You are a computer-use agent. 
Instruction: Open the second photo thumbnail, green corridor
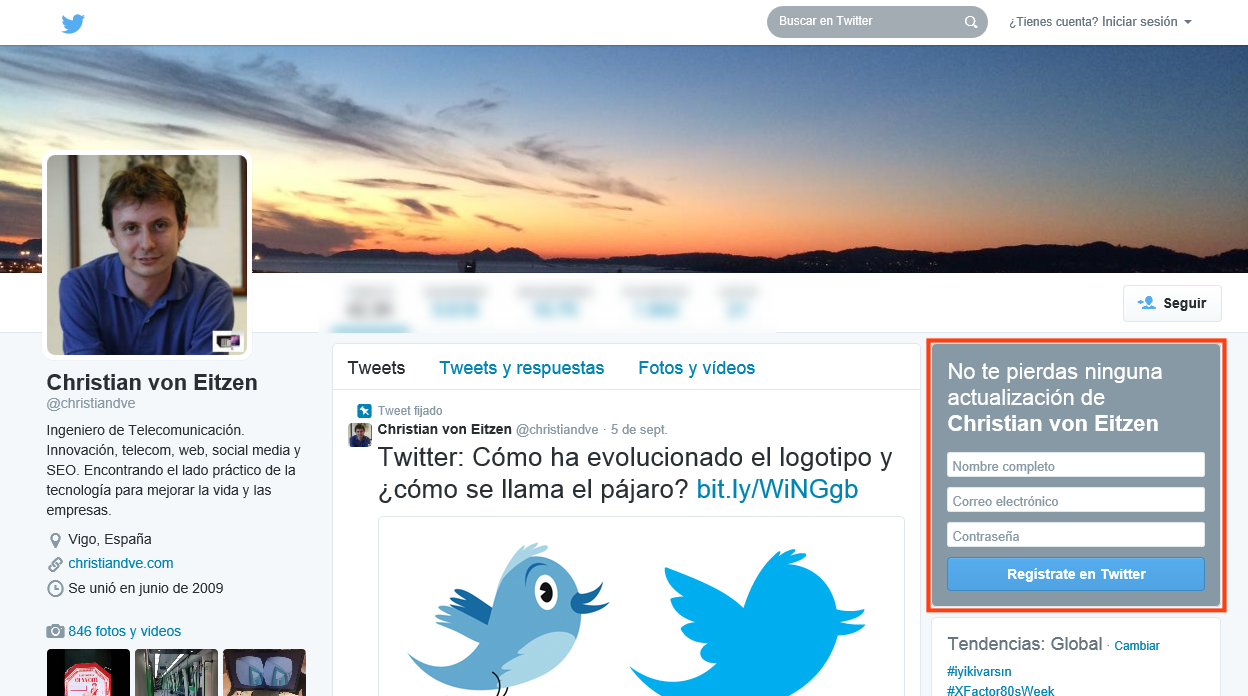click(x=176, y=672)
